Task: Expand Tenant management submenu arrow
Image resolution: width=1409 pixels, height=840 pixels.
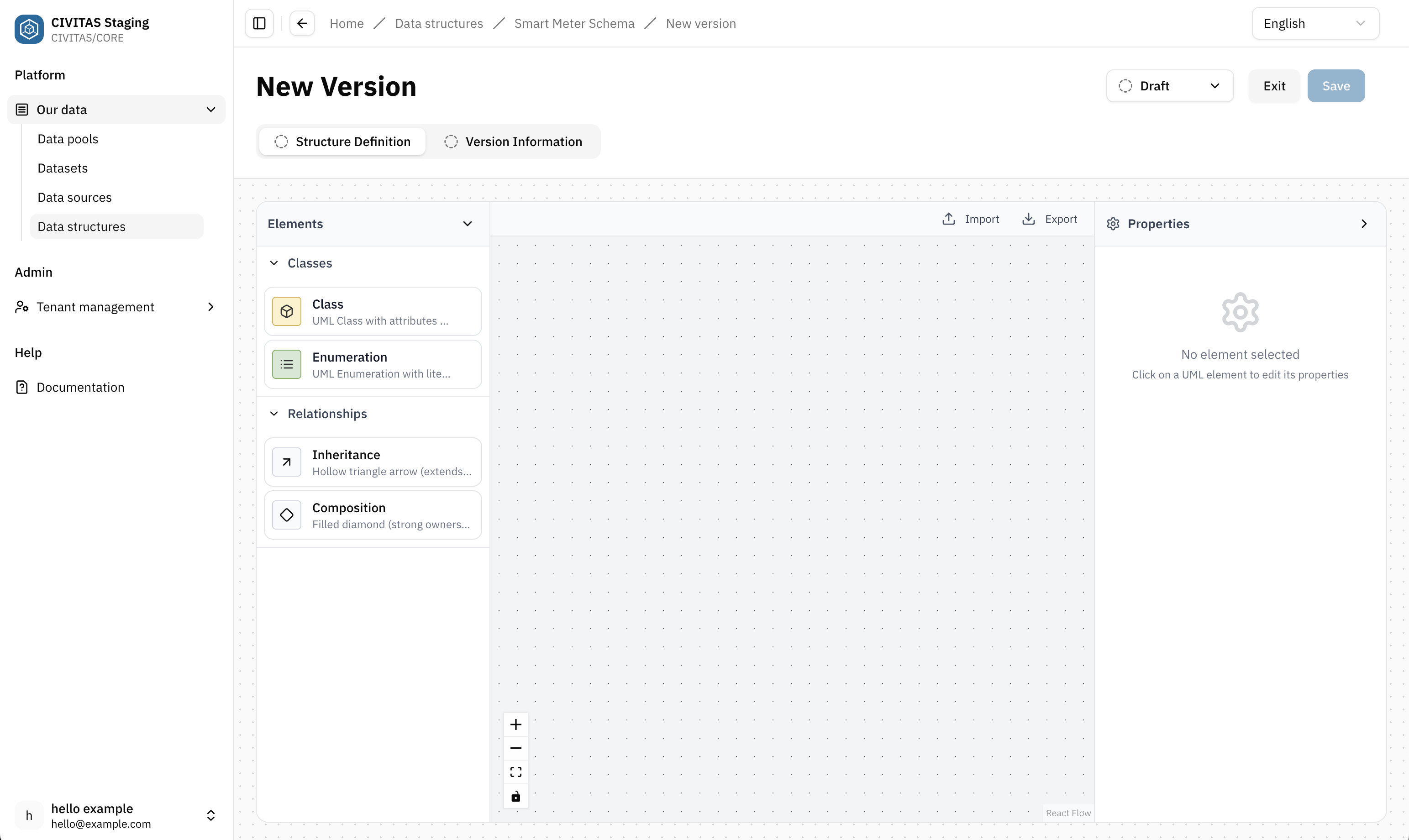Action: tap(210, 307)
